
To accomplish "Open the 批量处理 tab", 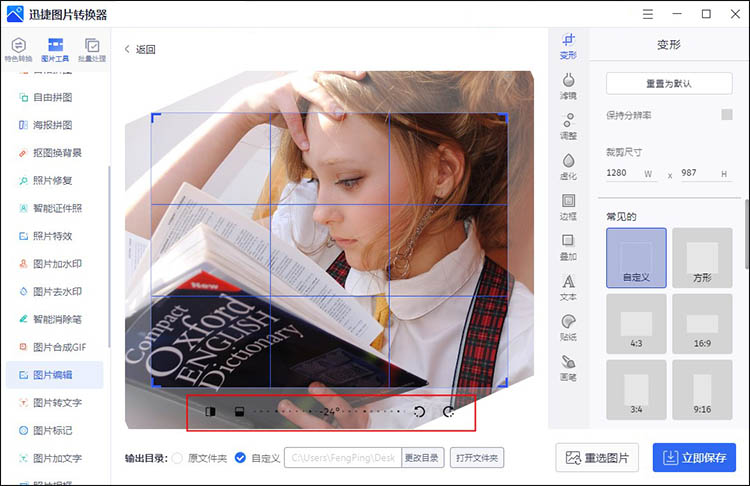I will point(92,50).
